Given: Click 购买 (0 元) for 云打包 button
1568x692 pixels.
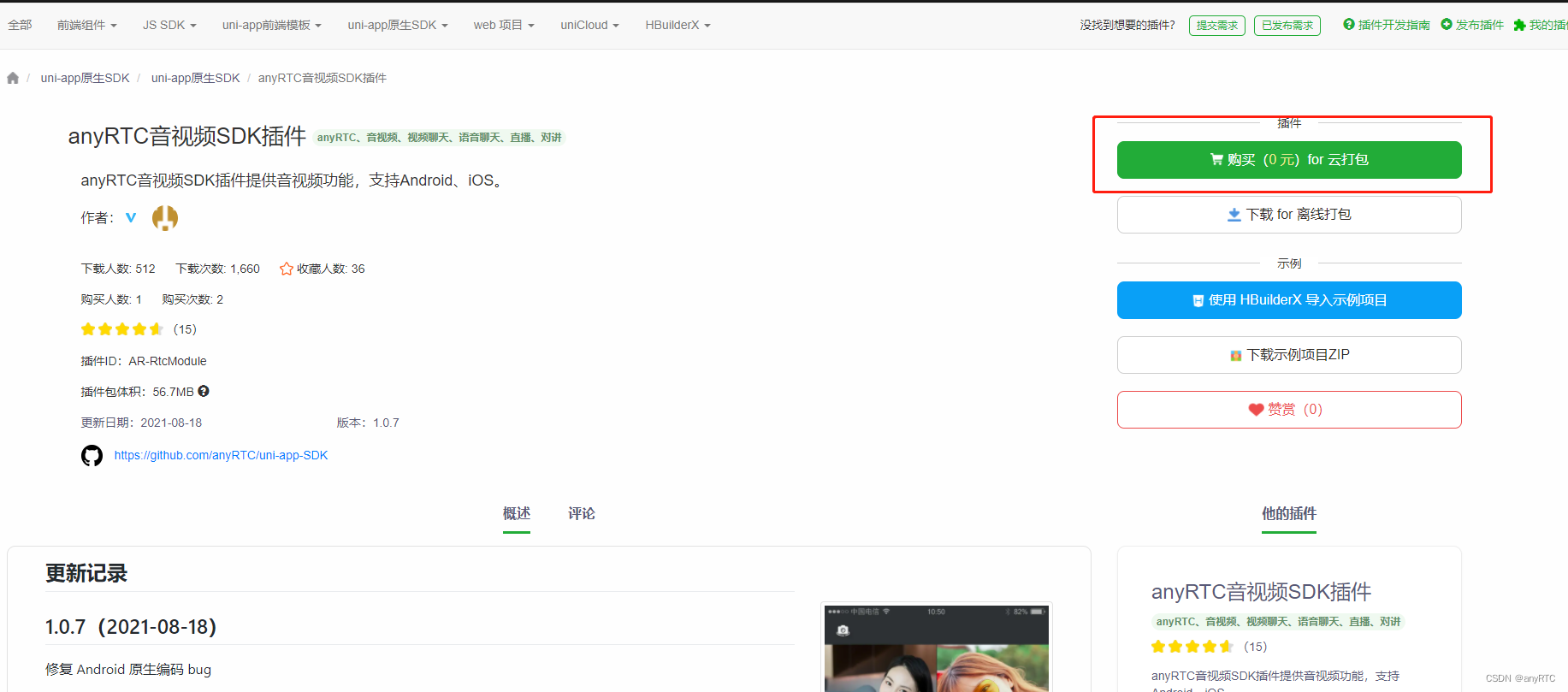Looking at the screenshot, I should (1289, 160).
